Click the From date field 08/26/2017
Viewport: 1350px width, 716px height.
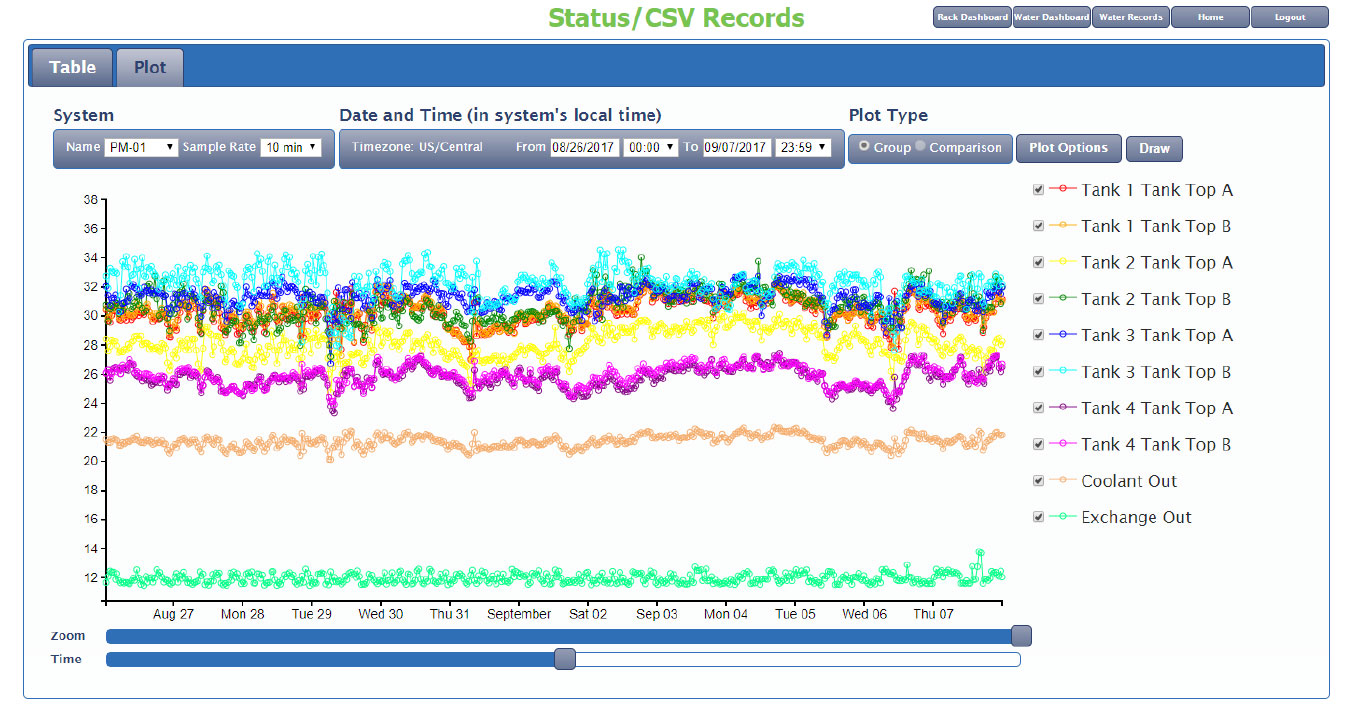(584, 147)
